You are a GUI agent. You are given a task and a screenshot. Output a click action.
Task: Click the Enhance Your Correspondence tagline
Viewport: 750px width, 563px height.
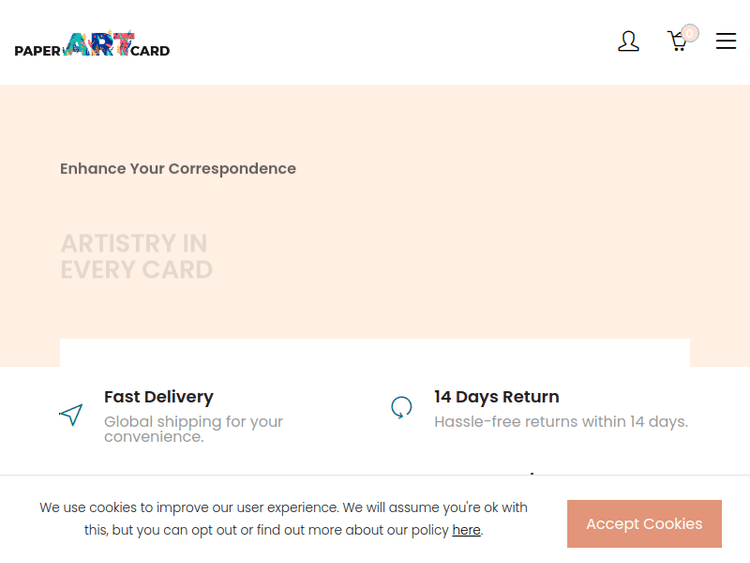(x=178, y=169)
